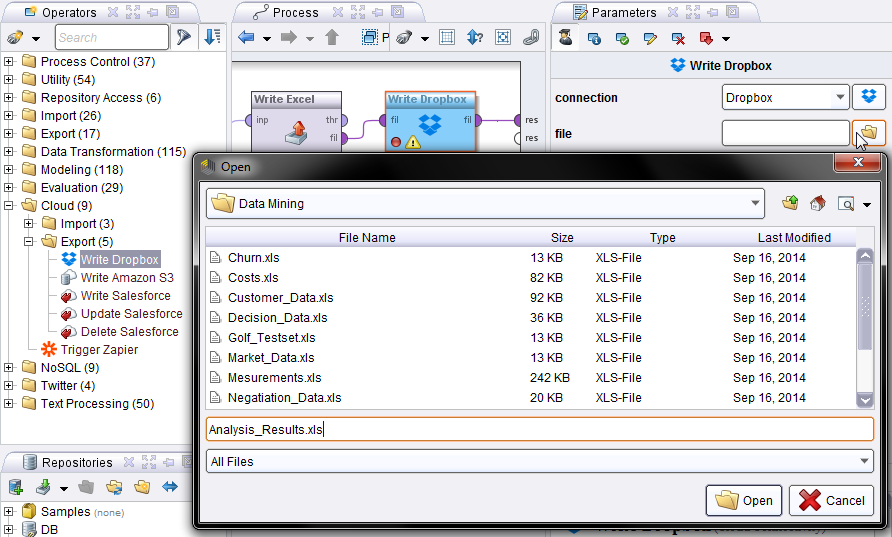This screenshot has width=892, height=537.
Task: Expand the Data Transformation (115) folder
Action: [9, 152]
